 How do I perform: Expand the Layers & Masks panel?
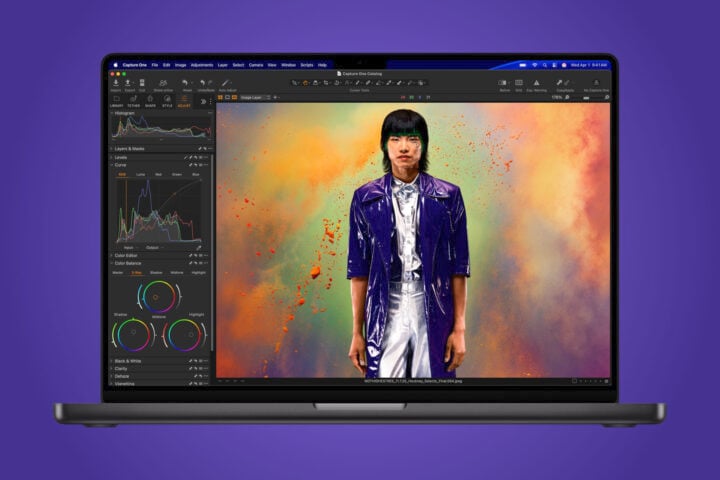click(112, 149)
